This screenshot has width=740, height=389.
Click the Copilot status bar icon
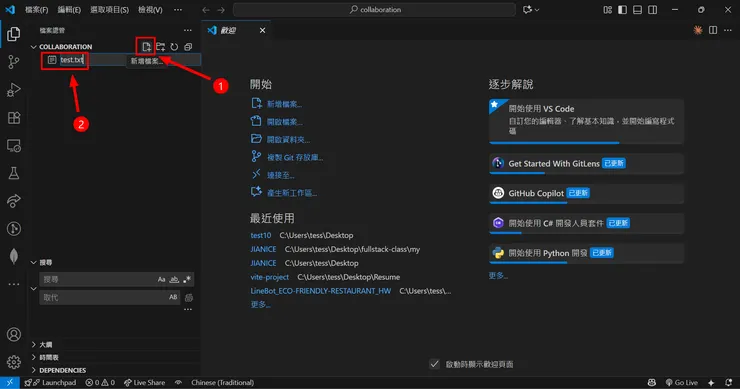(652, 382)
